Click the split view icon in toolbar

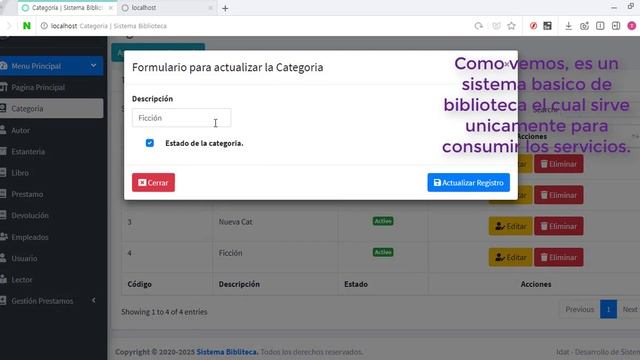coord(600,26)
